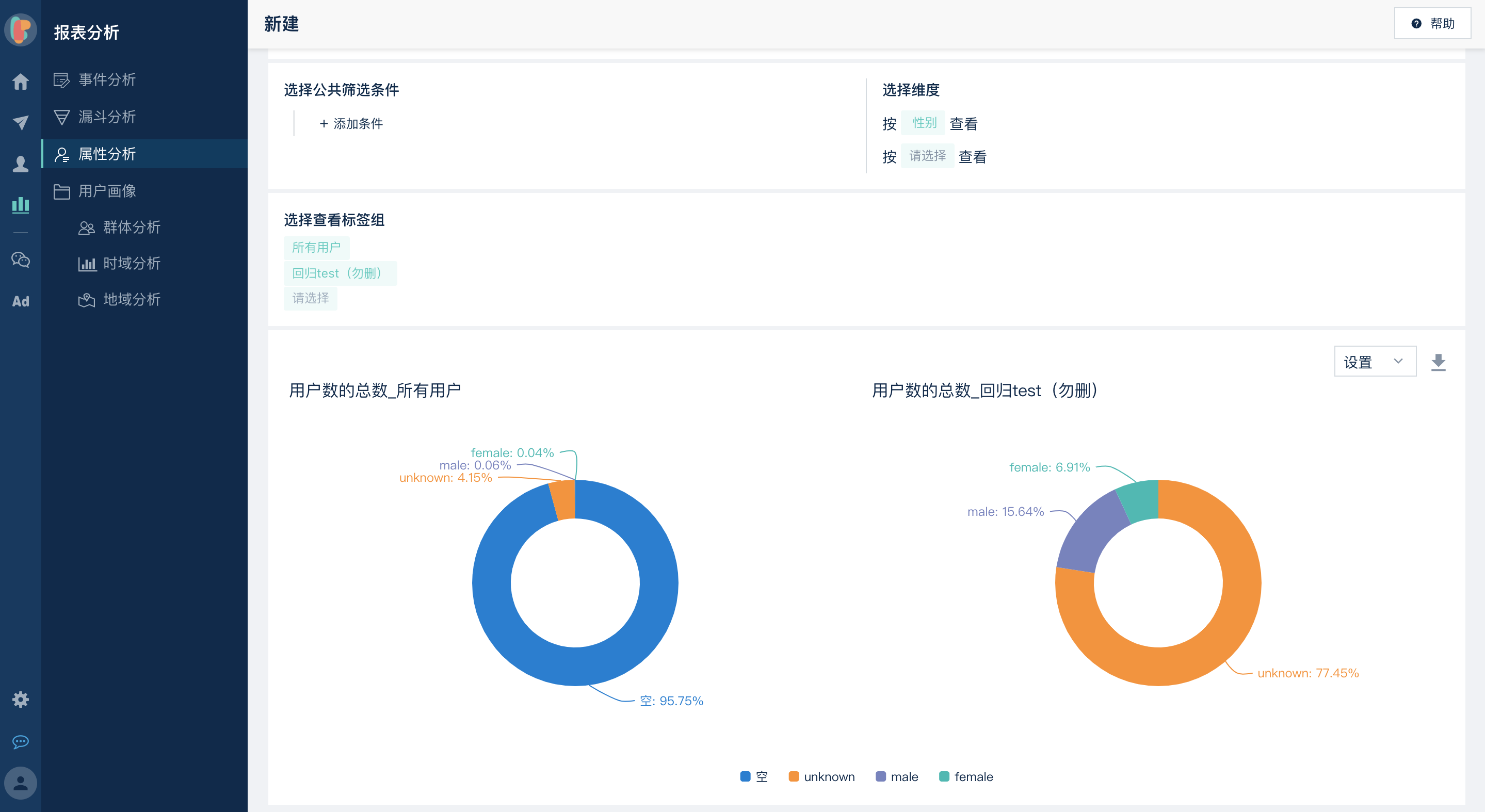Viewport: 1485px width, 812px height.
Task: Open 地域分析 in the sidebar
Action: (x=132, y=299)
